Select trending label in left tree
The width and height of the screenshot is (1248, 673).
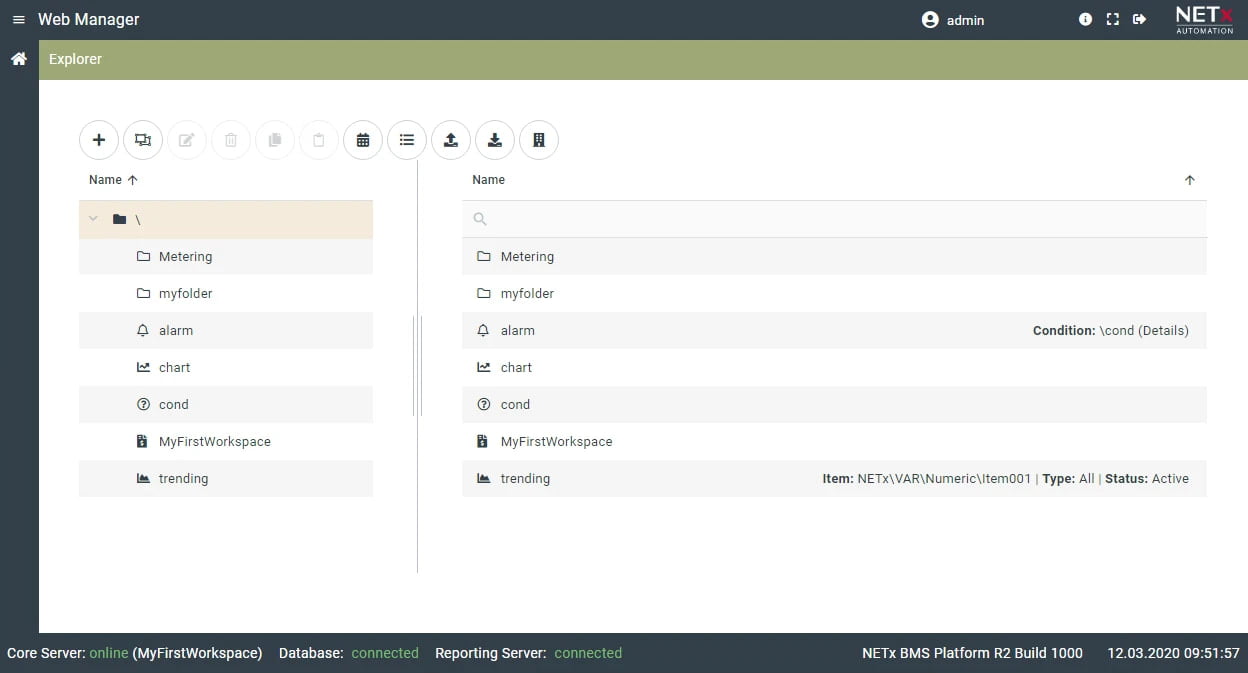[x=184, y=478]
